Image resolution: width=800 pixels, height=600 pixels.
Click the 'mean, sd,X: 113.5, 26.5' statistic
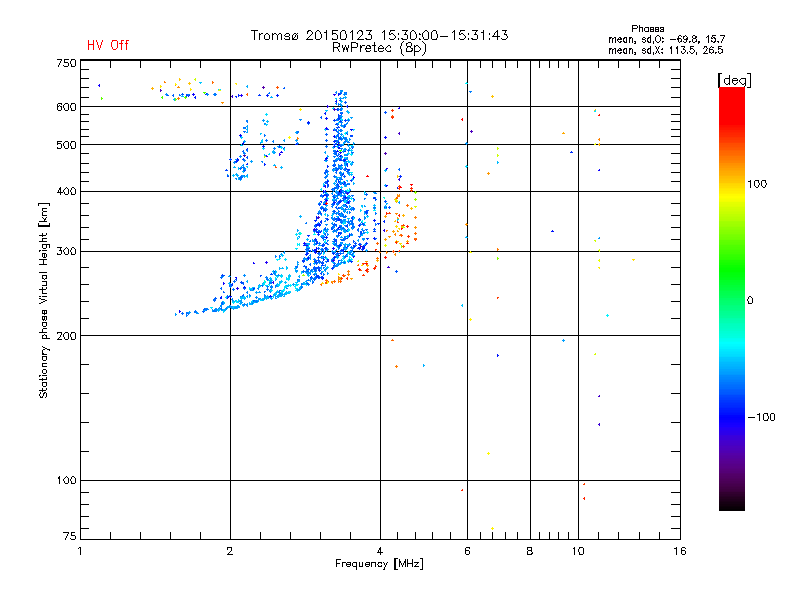[x=665, y=50]
